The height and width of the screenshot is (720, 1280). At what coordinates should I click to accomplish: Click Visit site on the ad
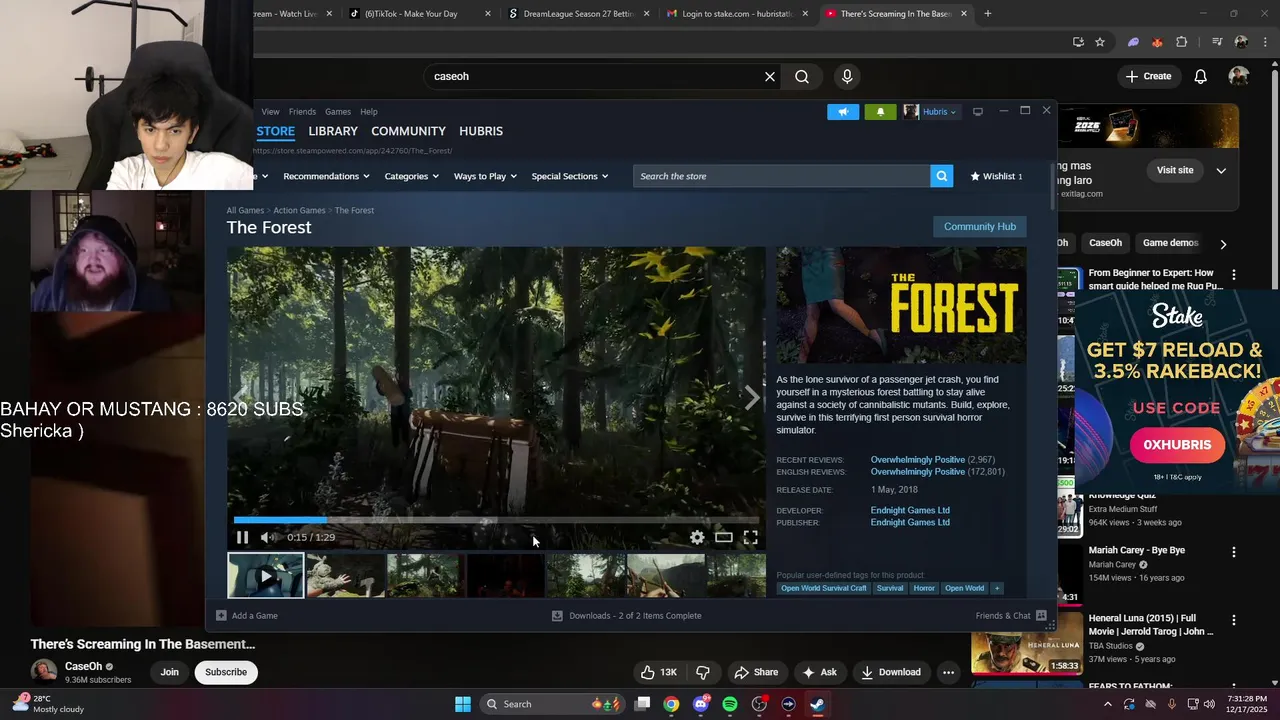1175,170
